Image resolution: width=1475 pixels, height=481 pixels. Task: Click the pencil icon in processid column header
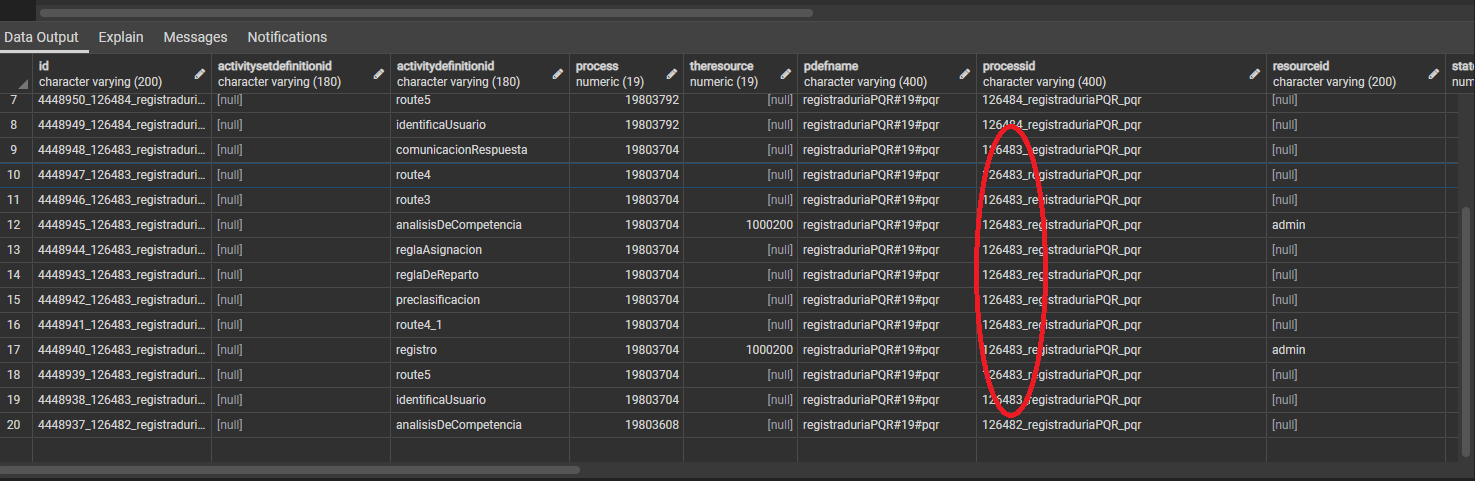[x=1255, y=74]
